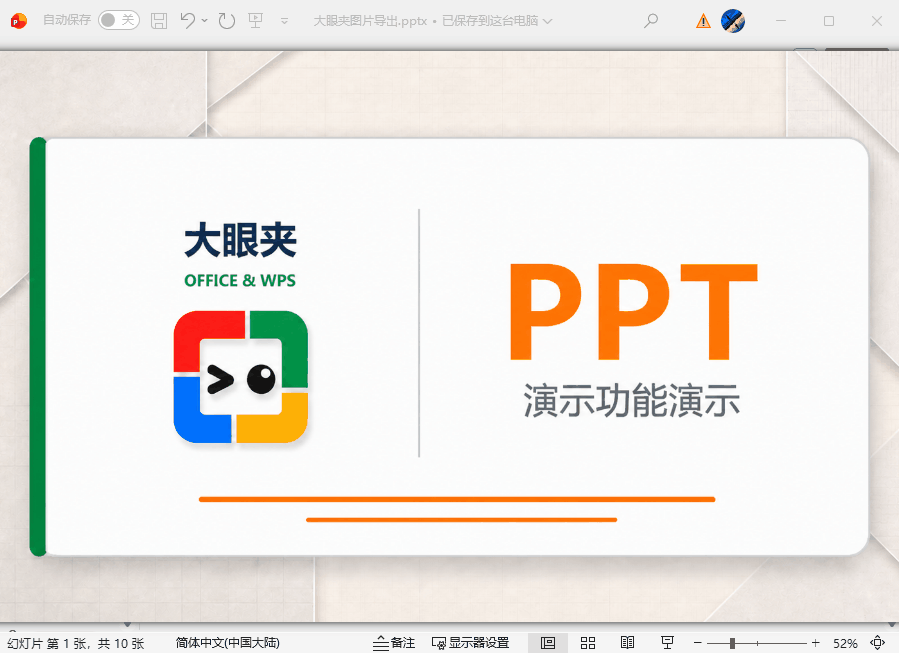Viewport: 899px width, 653px height.
Task: Click the Save disk icon
Action: tap(159, 21)
